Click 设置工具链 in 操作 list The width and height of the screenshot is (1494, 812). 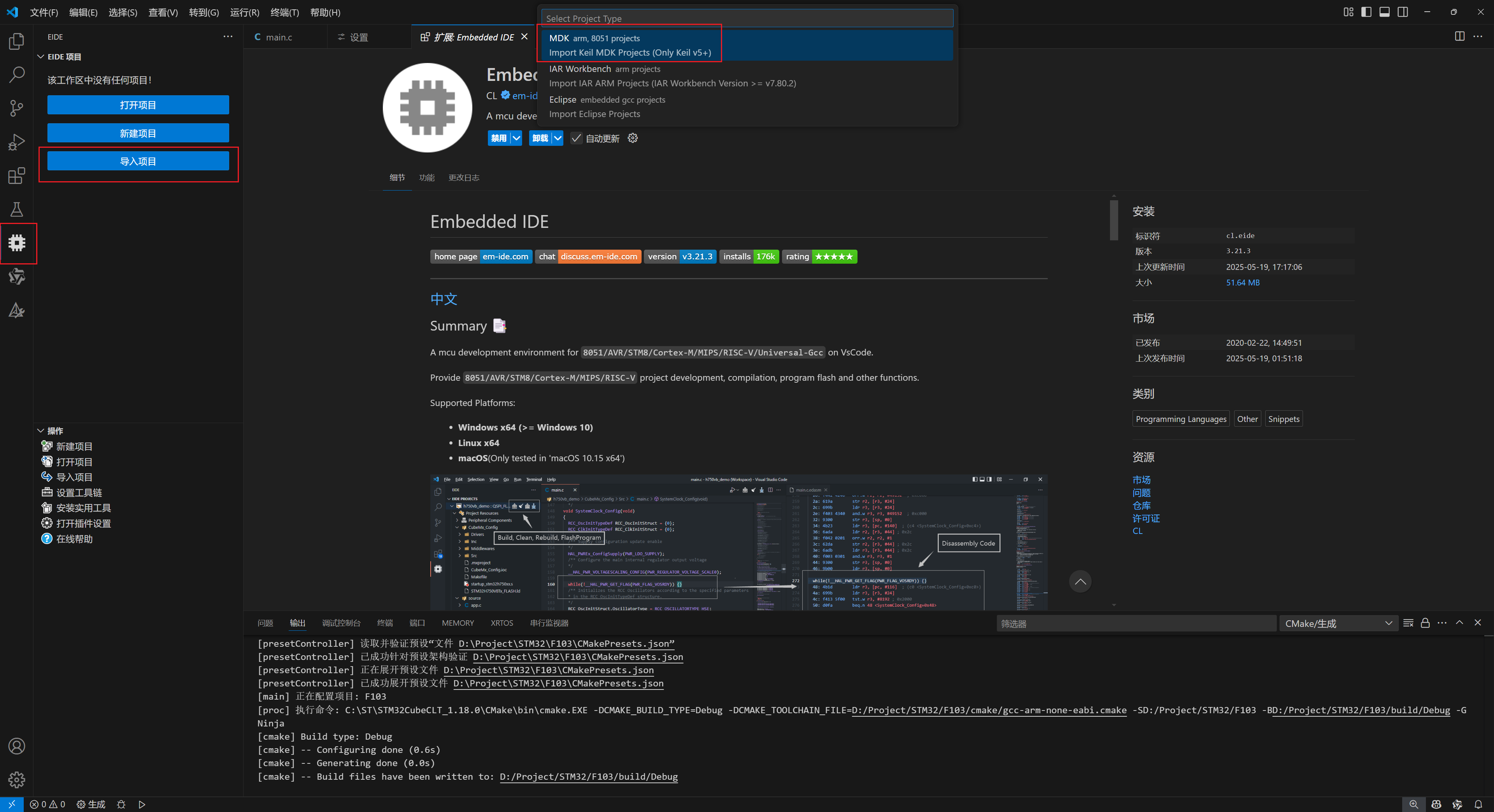[x=78, y=493]
